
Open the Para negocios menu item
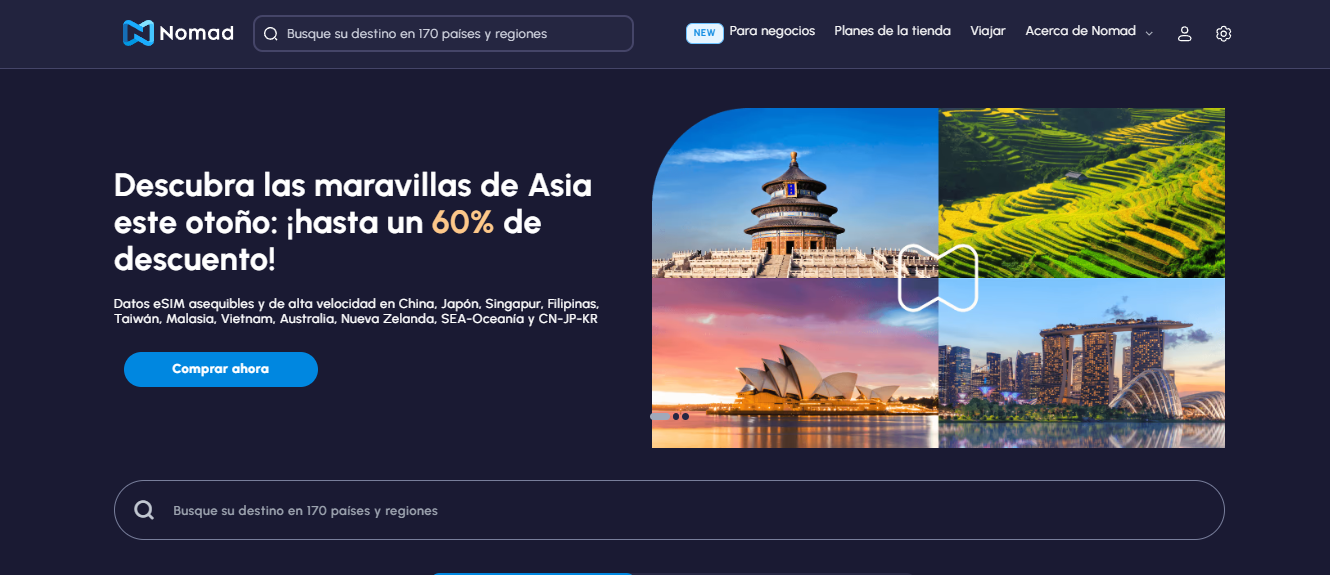[772, 31]
